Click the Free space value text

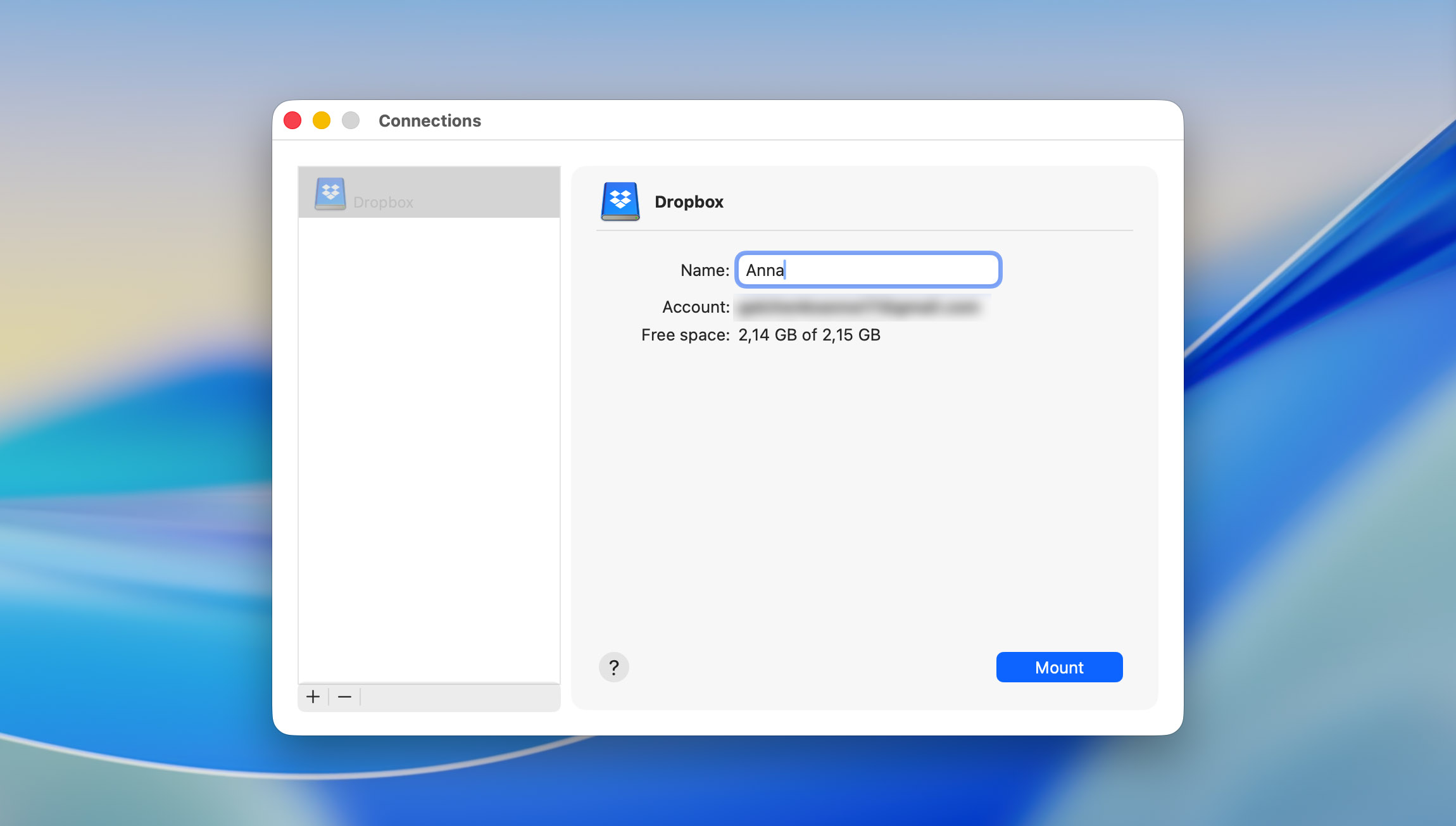click(x=809, y=335)
